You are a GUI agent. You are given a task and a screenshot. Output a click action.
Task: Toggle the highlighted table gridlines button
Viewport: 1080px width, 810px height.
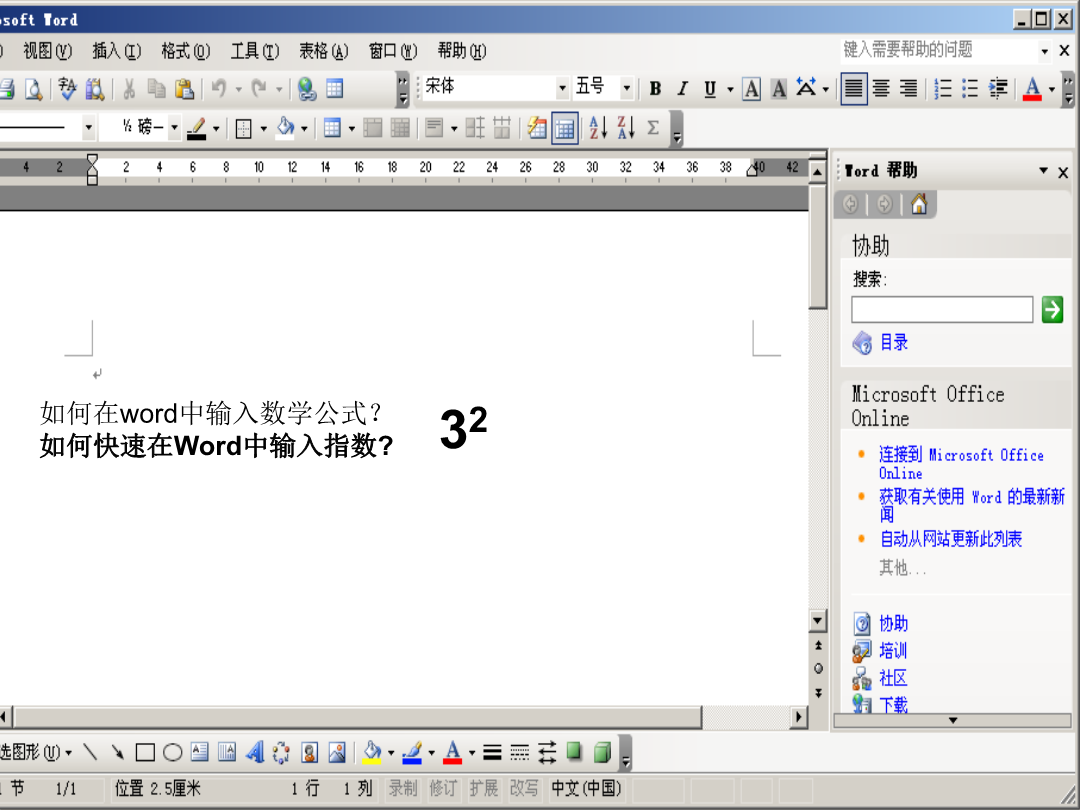tap(565, 127)
